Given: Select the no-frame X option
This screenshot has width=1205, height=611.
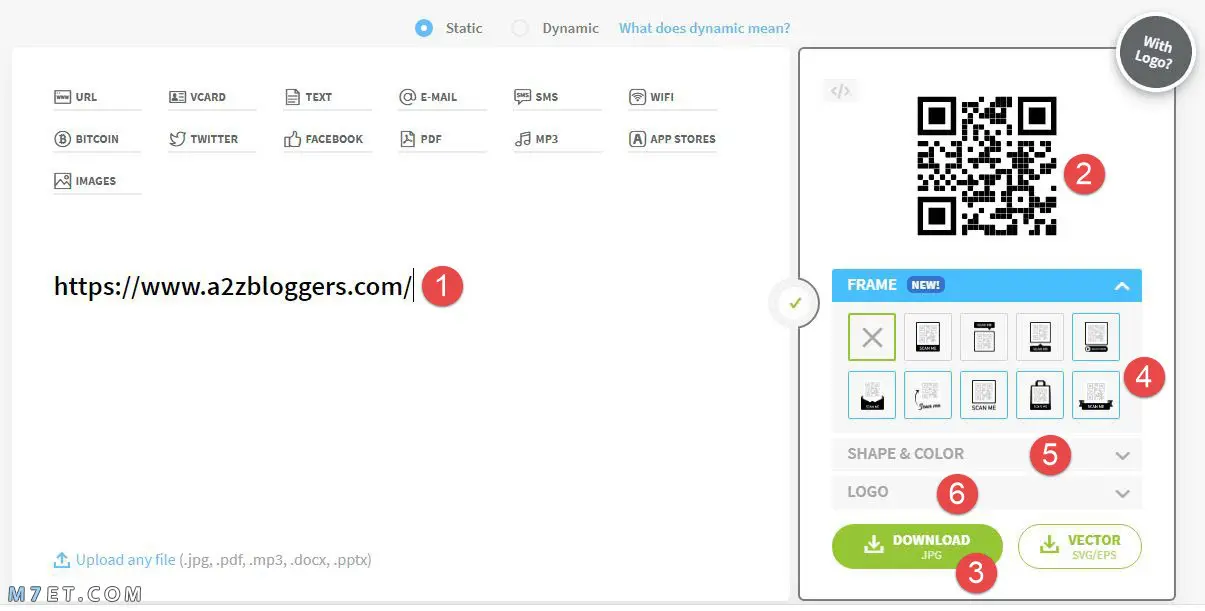Looking at the screenshot, I should [872, 337].
